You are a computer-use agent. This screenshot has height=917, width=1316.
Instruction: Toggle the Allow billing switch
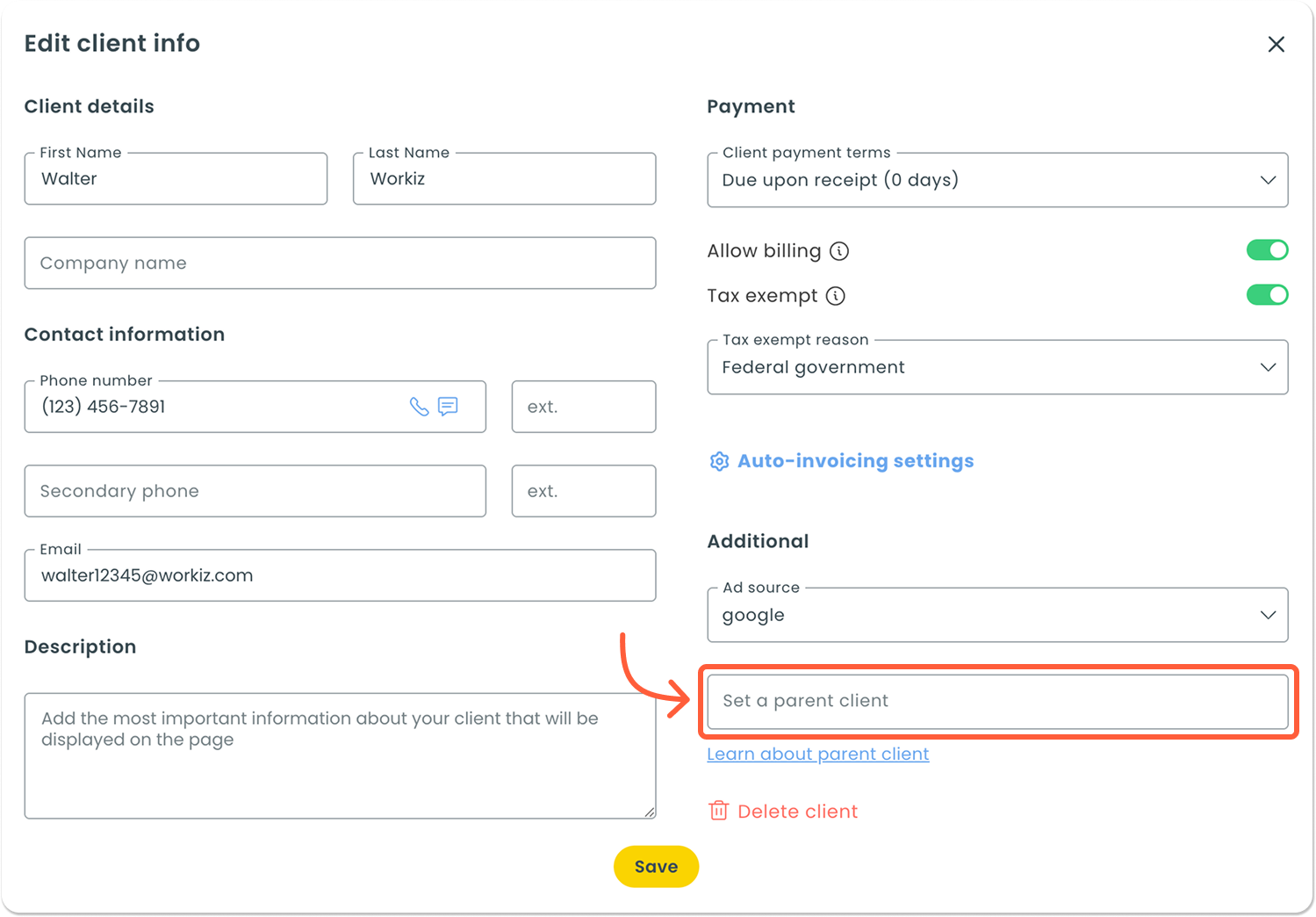pos(1267,250)
